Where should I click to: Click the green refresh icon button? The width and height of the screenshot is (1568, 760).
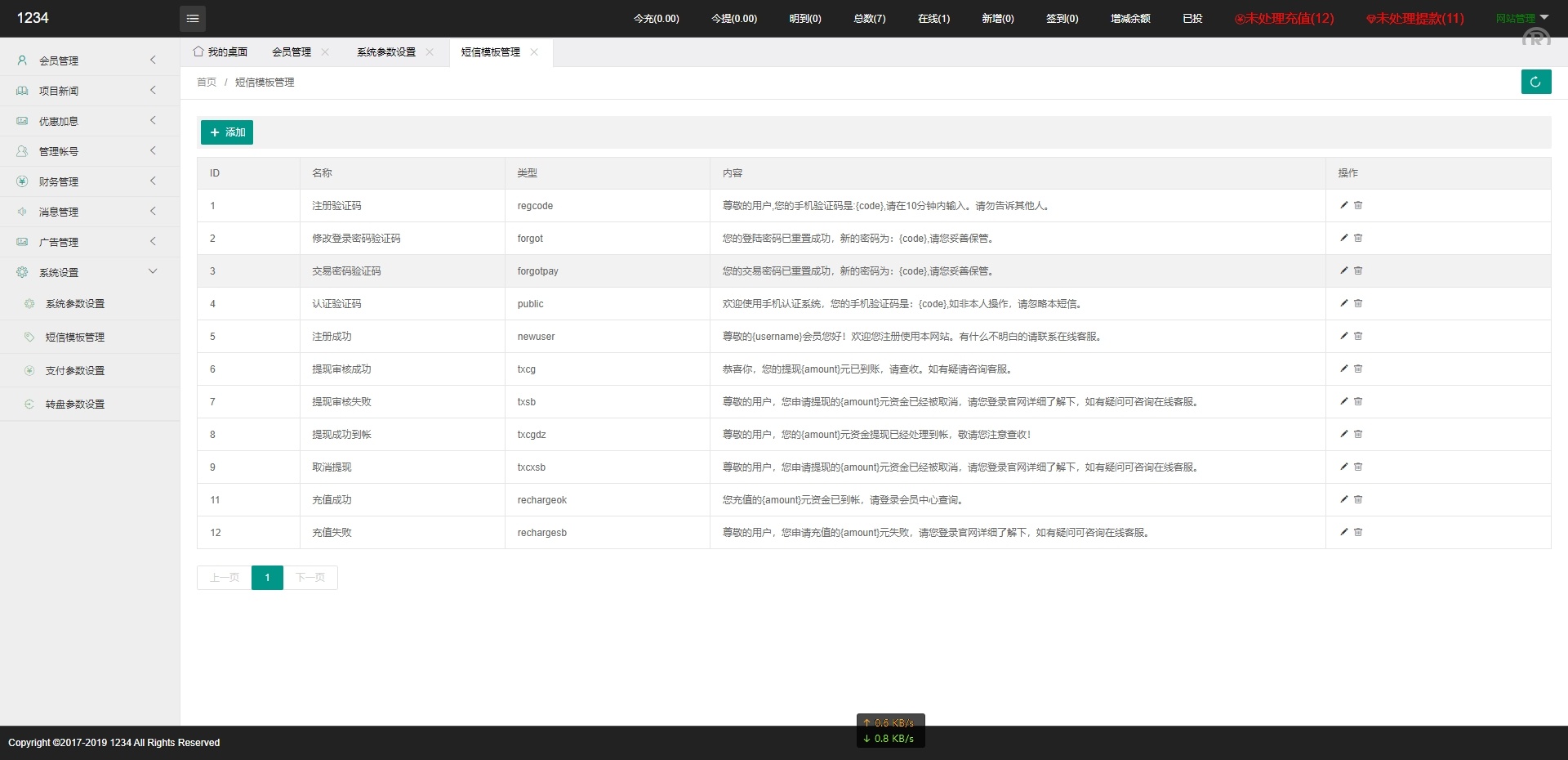point(1535,82)
